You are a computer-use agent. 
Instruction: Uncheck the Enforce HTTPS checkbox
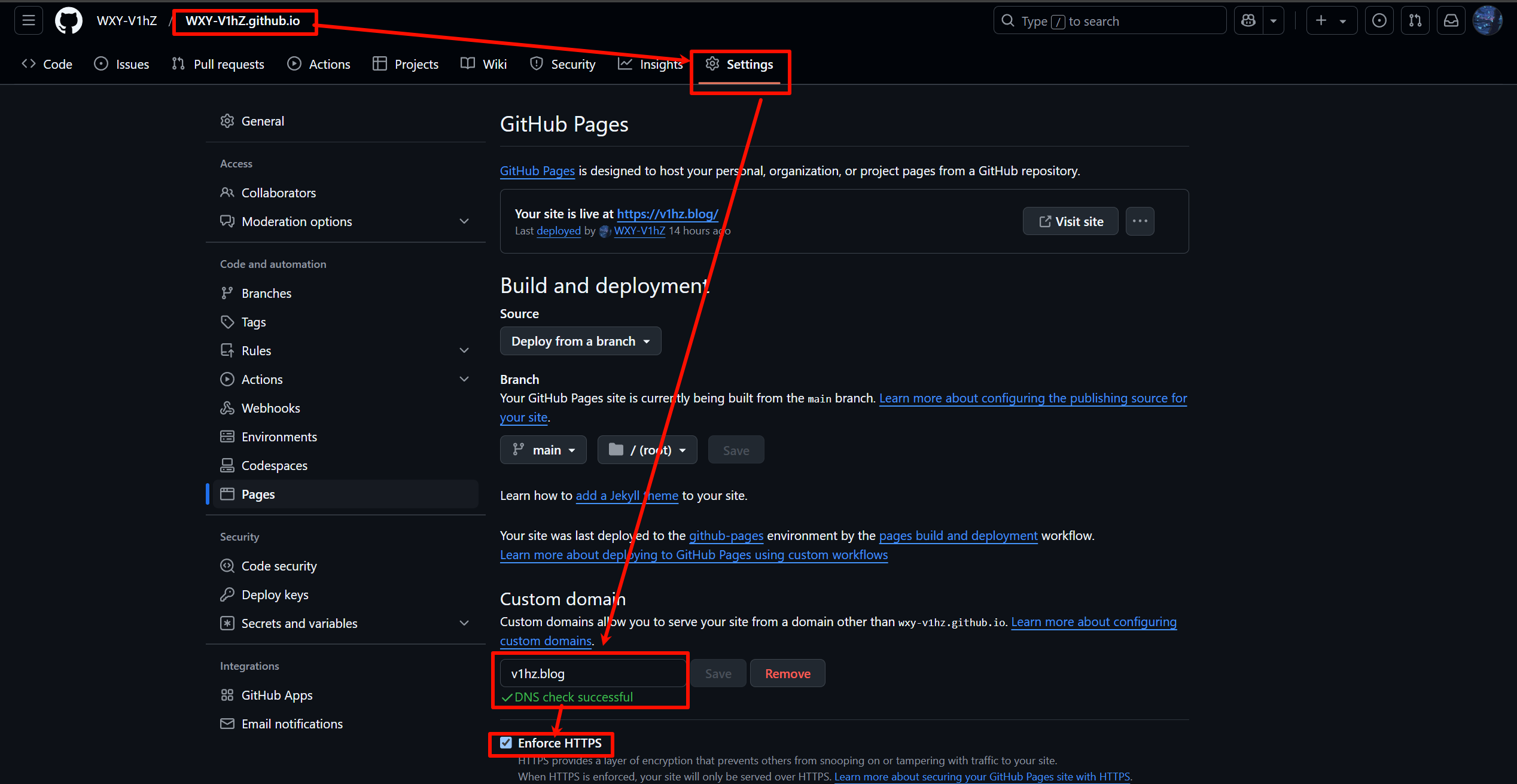click(x=506, y=743)
